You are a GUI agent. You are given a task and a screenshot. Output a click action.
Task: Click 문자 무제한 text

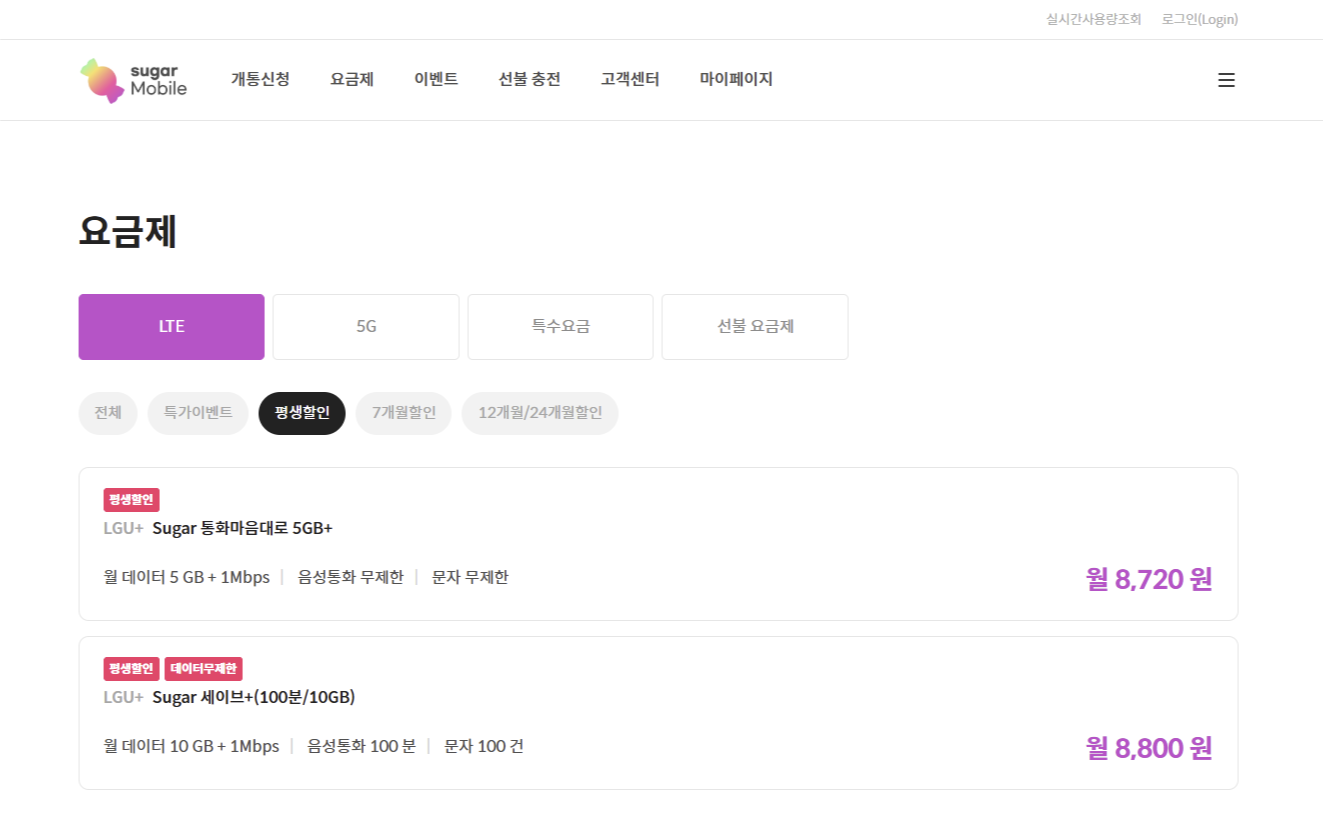pyautogui.click(x=470, y=577)
